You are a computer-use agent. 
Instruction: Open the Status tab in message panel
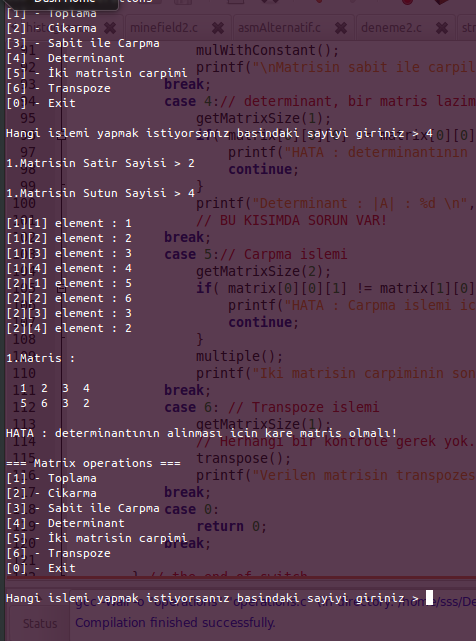click(40, 623)
